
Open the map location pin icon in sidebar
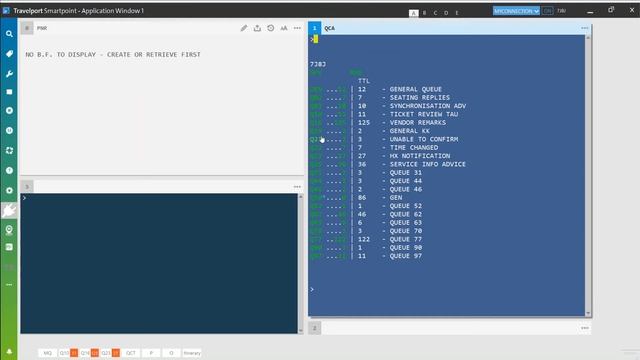9,230
